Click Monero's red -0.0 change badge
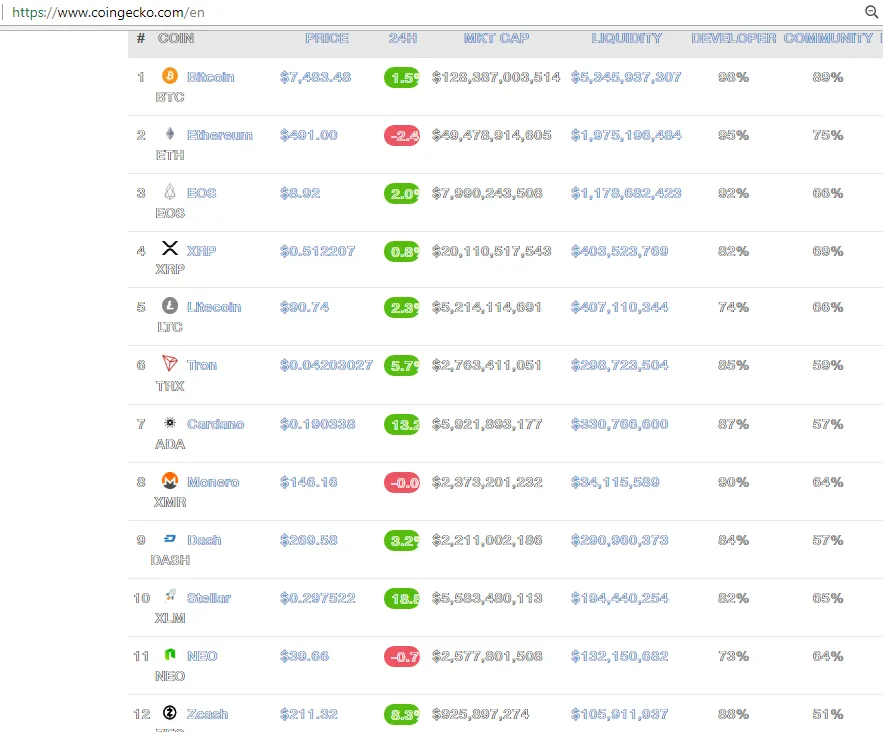 (x=402, y=483)
